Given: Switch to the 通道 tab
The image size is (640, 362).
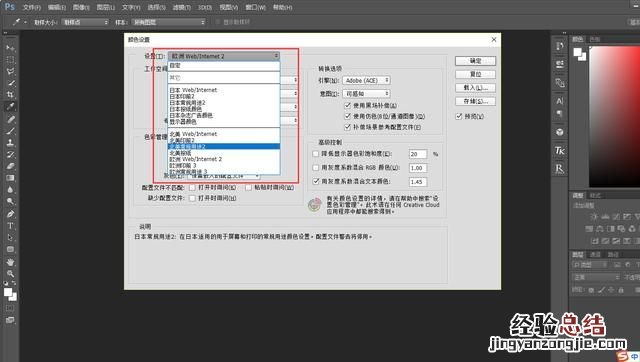Looking at the screenshot, I should [x=596, y=255].
